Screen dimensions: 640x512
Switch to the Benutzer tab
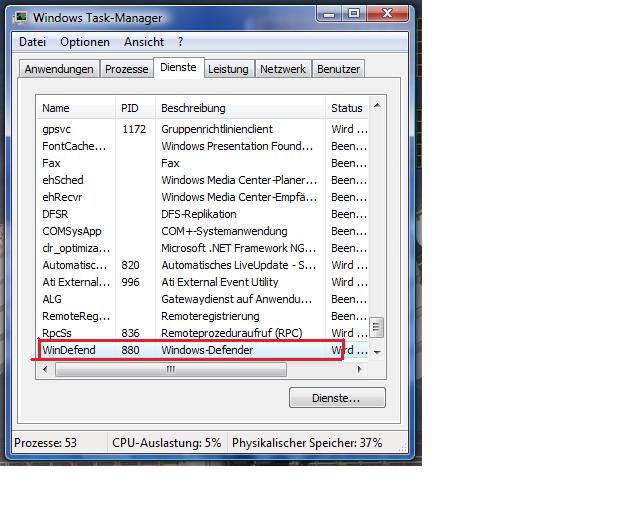338,69
